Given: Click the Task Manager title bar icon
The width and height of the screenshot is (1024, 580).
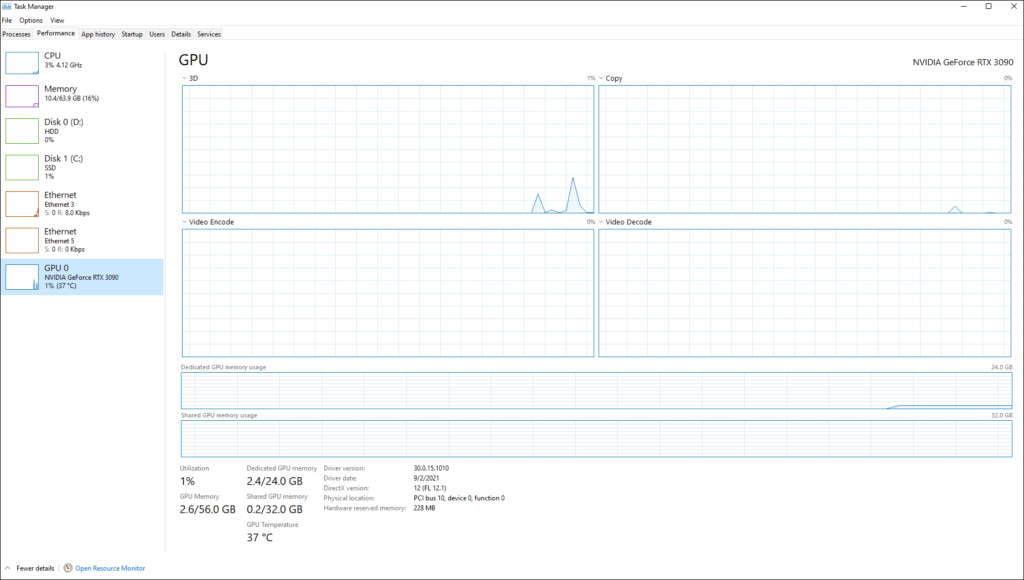Looking at the screenshot, I should click(7, 6).
